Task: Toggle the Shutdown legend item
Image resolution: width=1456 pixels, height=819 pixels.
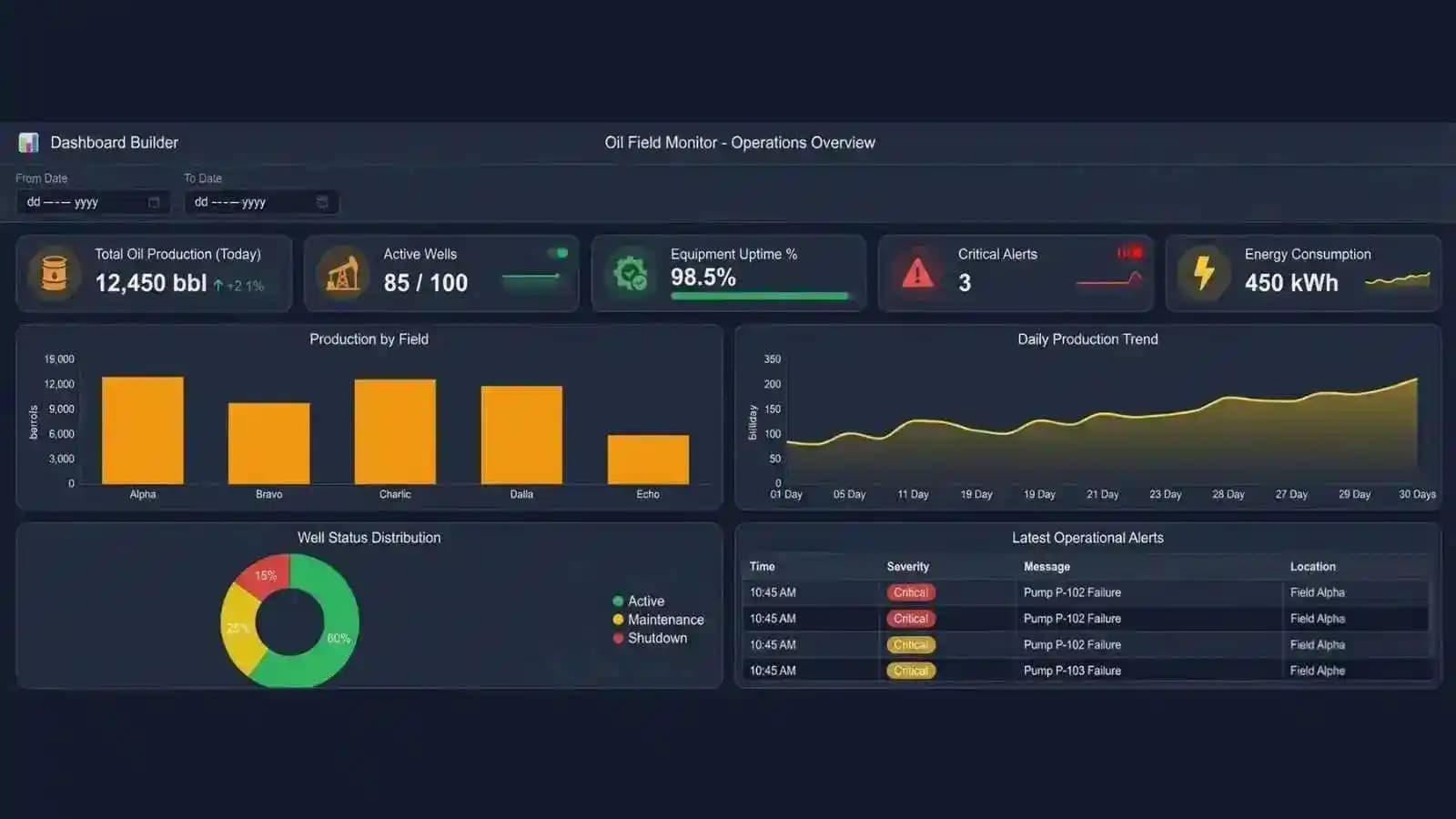Action: 651,638
